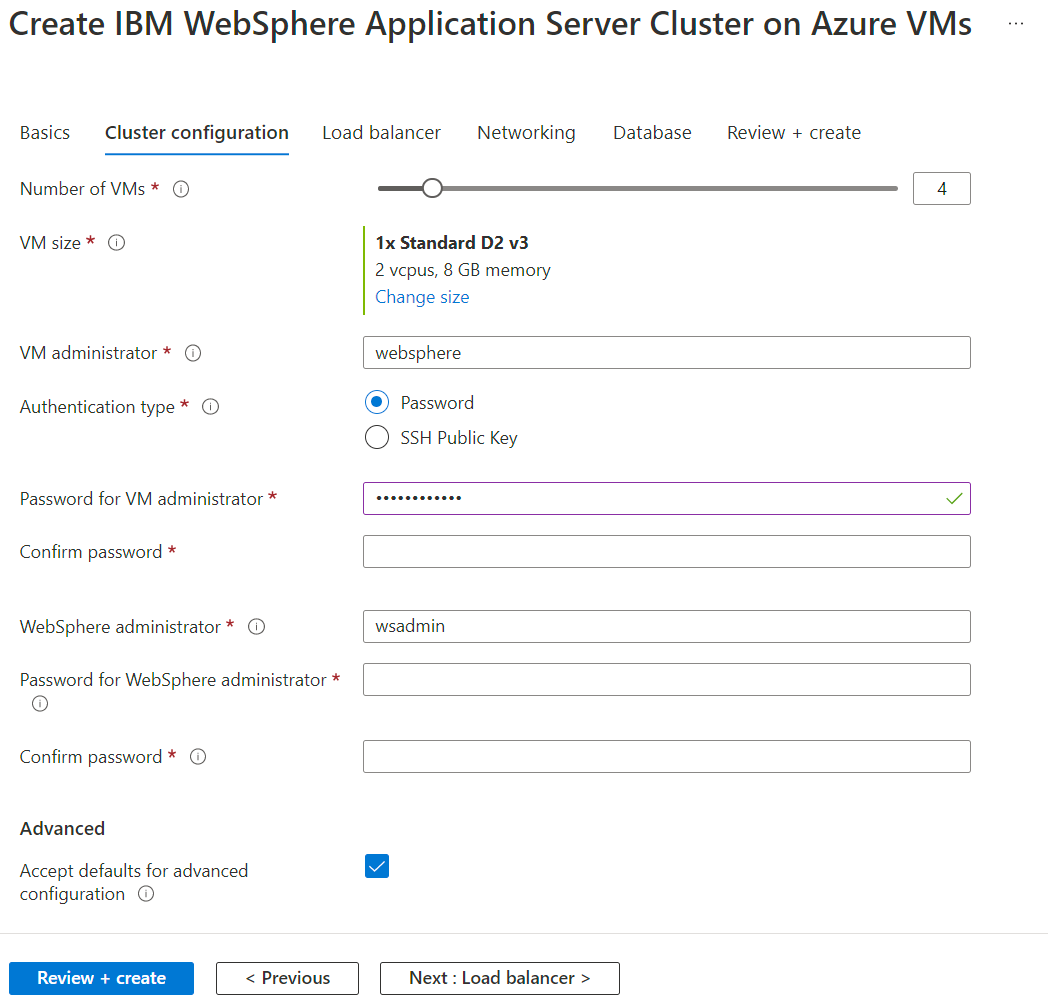Select Password authentication radio button
This screenshot has width=1048, height=1007.
coord(377,402)
